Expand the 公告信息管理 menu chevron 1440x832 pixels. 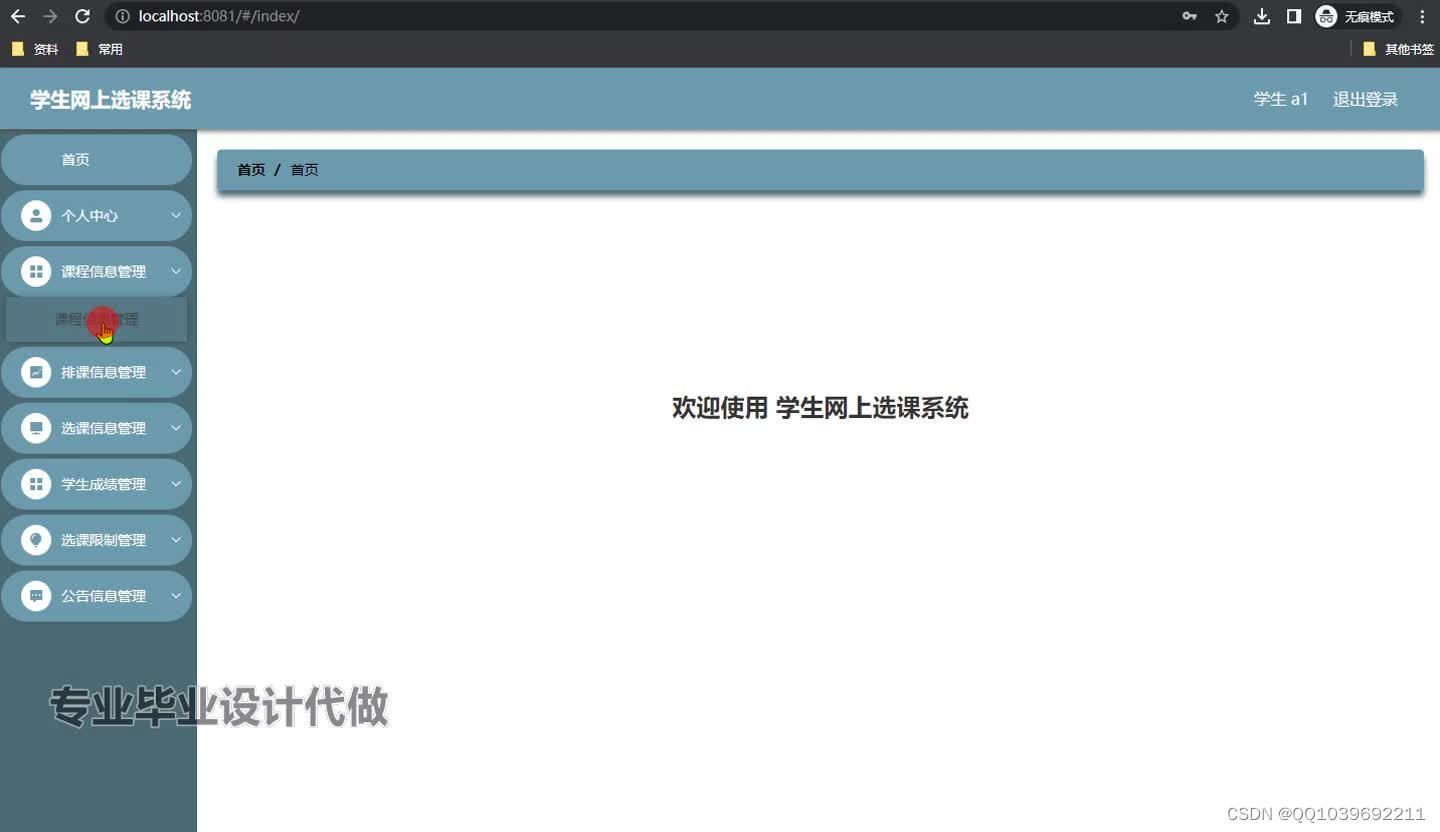click(176, 596)
